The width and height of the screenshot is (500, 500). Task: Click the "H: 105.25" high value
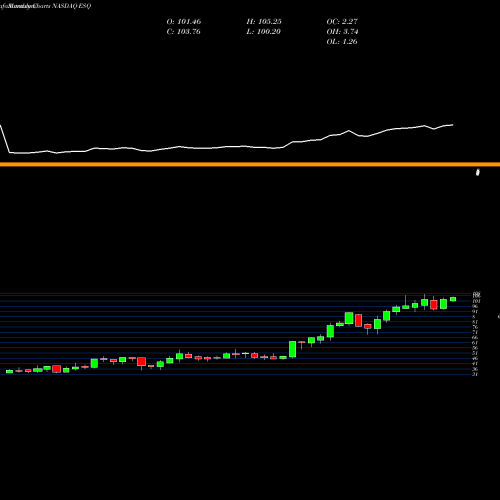tap(264, 22)
